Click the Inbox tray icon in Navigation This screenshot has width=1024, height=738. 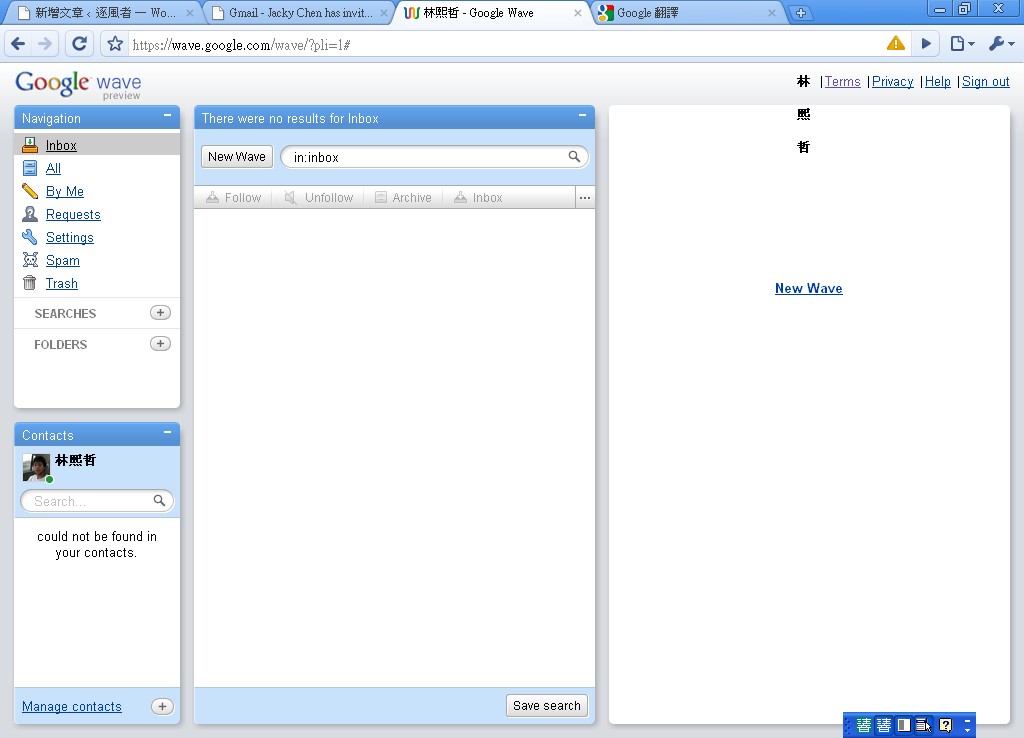[x=30, y=144]
